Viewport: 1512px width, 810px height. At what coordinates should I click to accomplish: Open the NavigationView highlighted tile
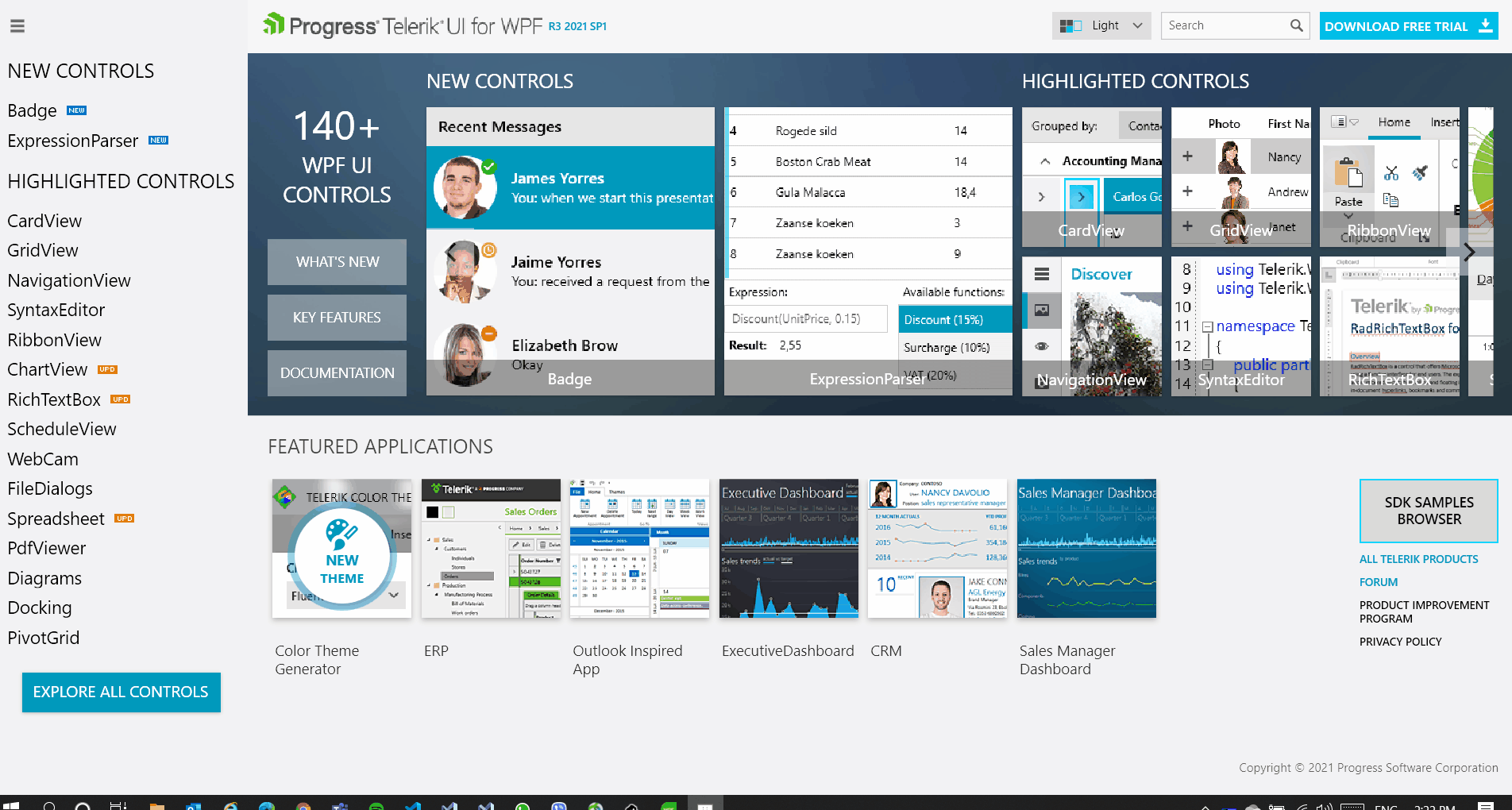1091,326
